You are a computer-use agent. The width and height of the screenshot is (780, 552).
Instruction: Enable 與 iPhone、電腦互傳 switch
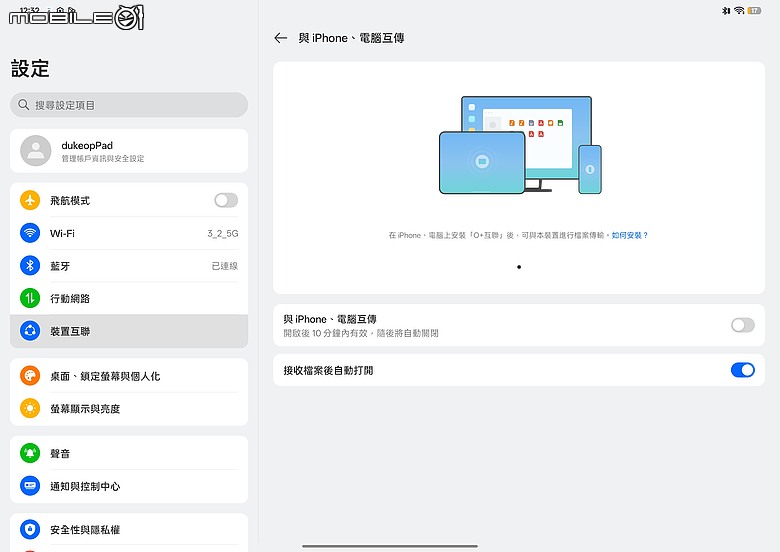(x=743, y=325)
